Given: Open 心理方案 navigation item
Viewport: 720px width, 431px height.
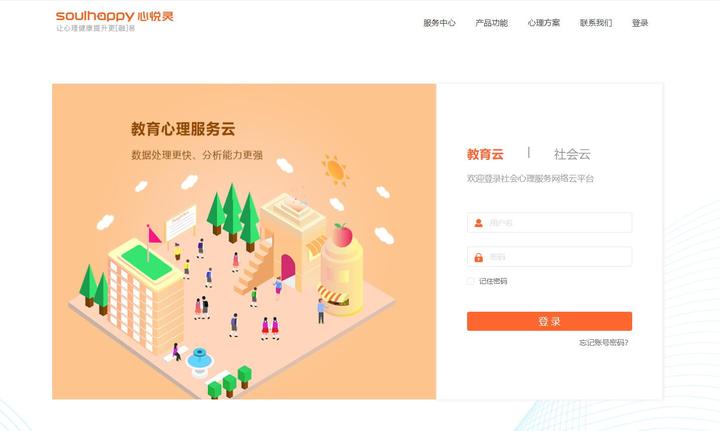Looking at the screenshot, I should point(544,23).
